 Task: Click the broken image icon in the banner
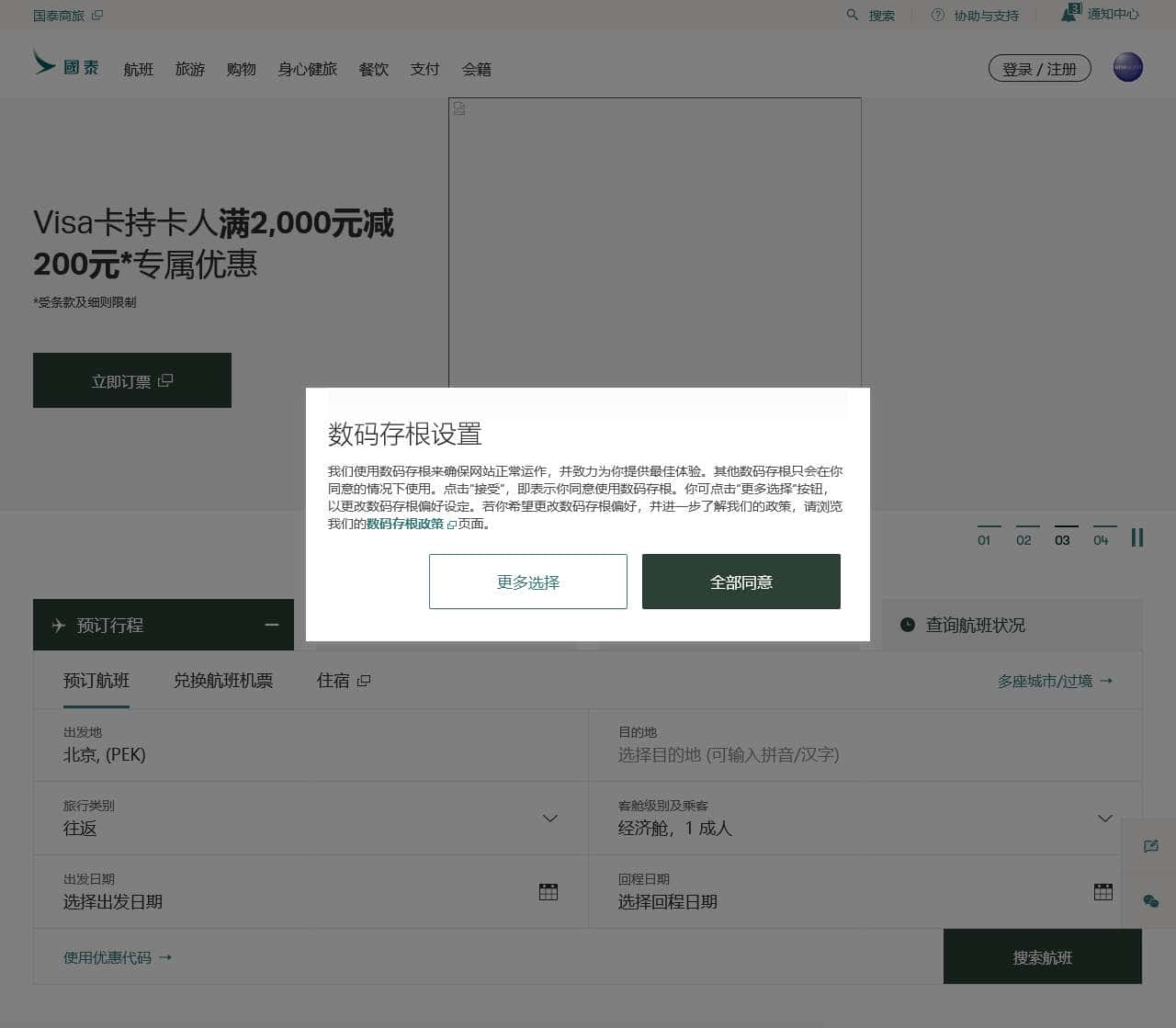tap(459, 108)
